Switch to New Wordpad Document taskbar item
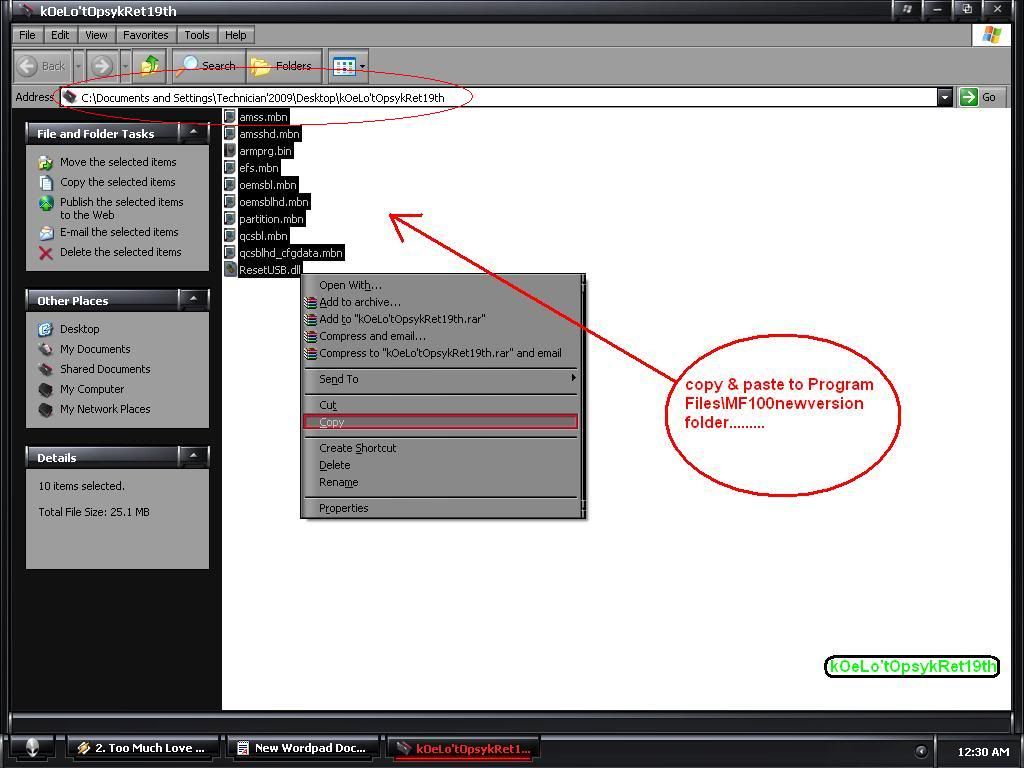 click(x=302, y=748)
